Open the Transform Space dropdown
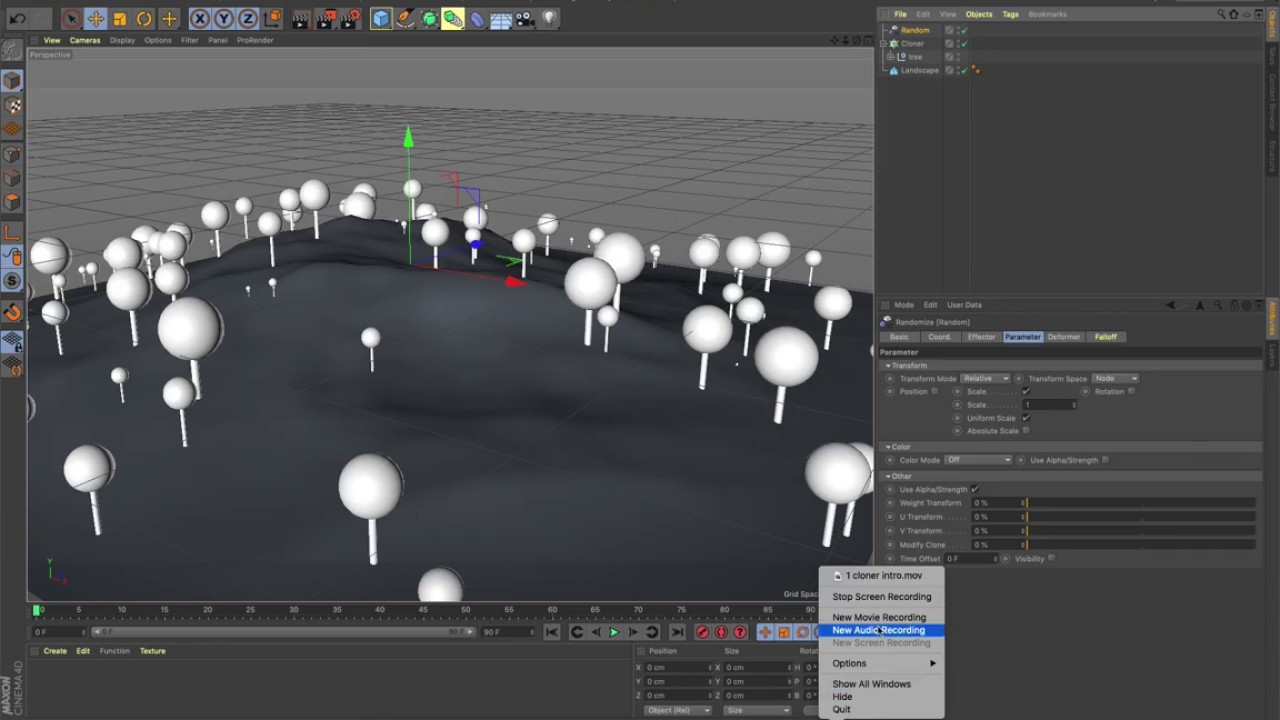Image resolution: width=1280 pixels, height=720 pixels. pos(1116,379)
